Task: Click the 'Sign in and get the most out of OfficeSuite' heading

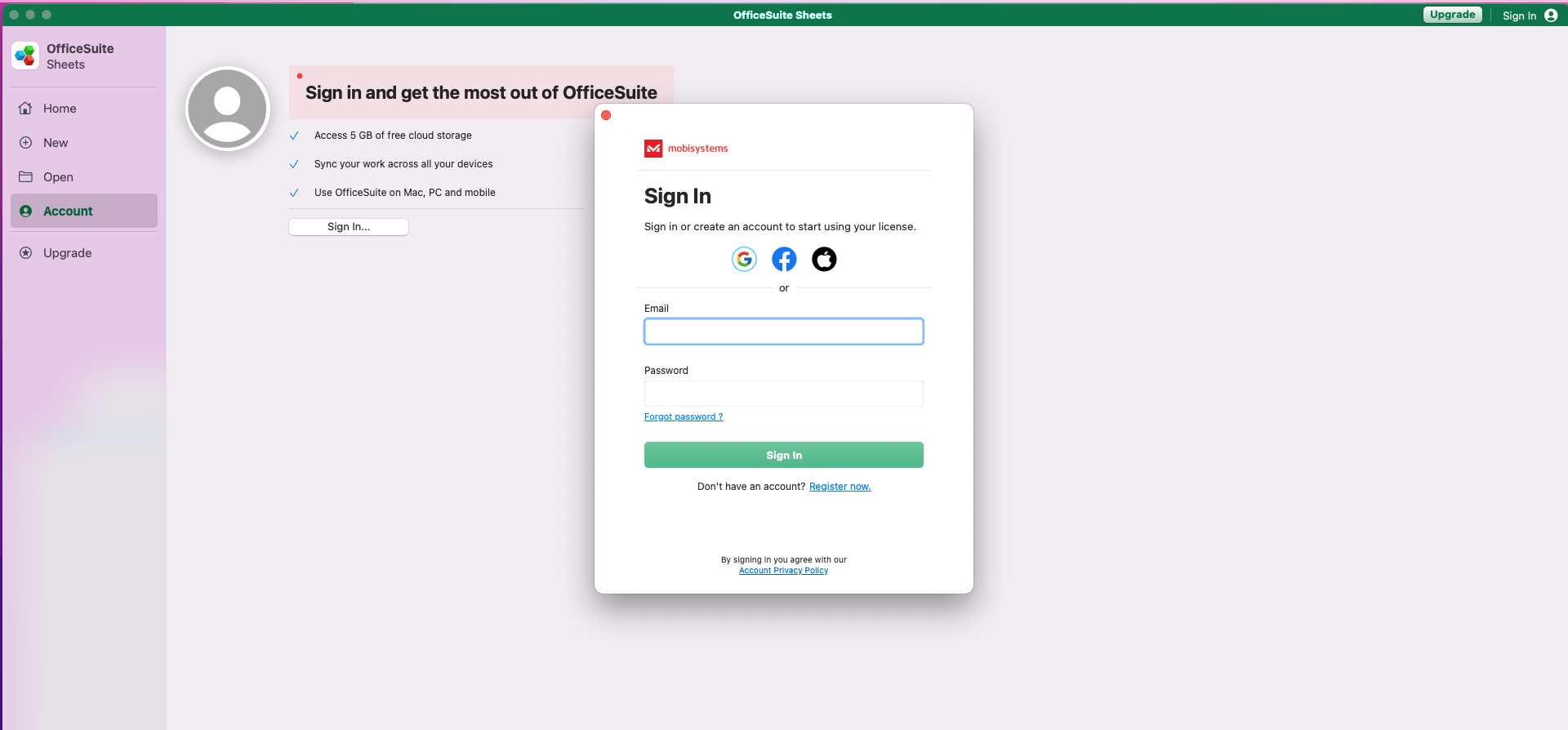Action: coord(481,92)
